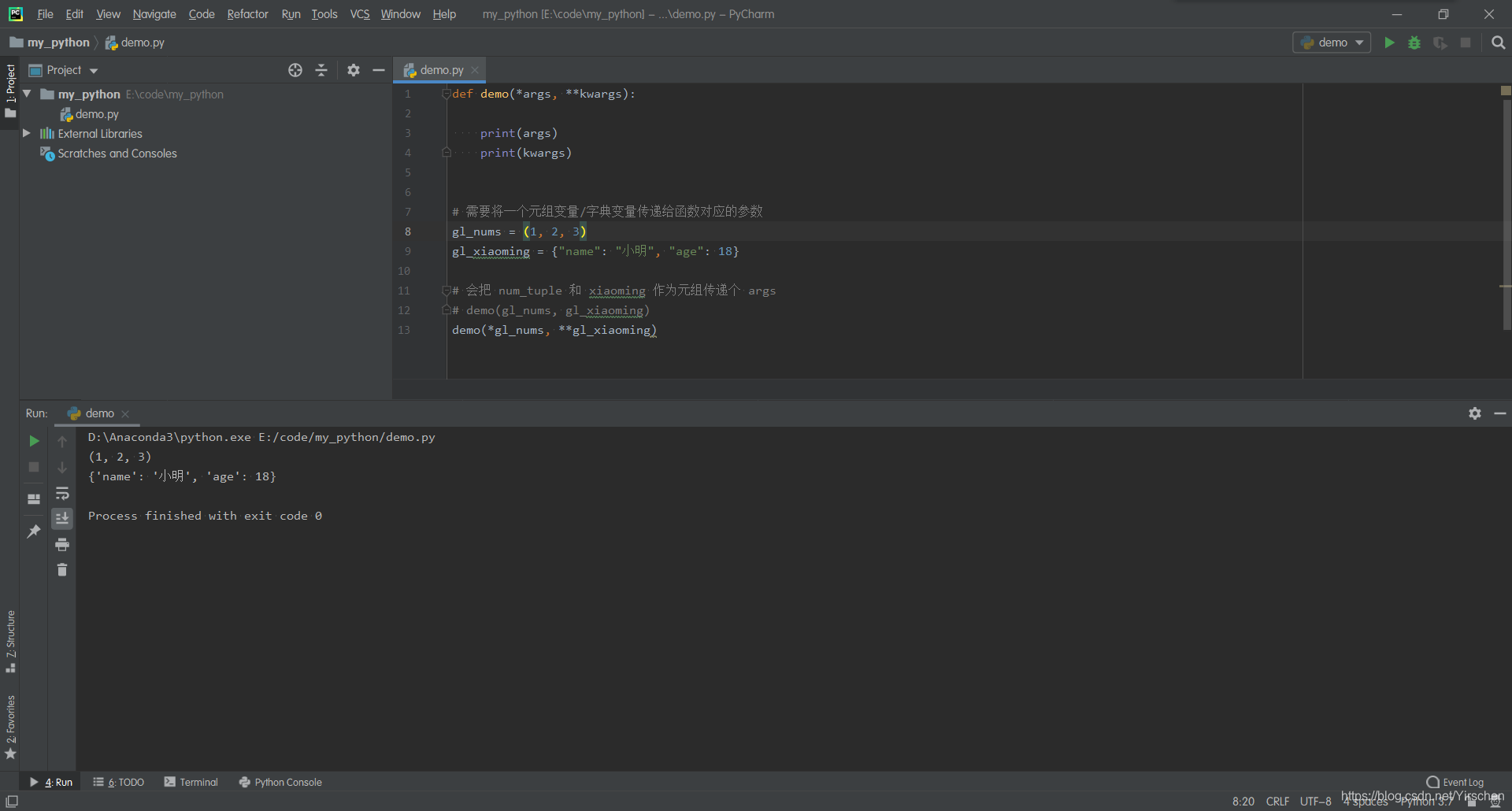
Task: Open the Python Console
Action: [x=280, y=782]
